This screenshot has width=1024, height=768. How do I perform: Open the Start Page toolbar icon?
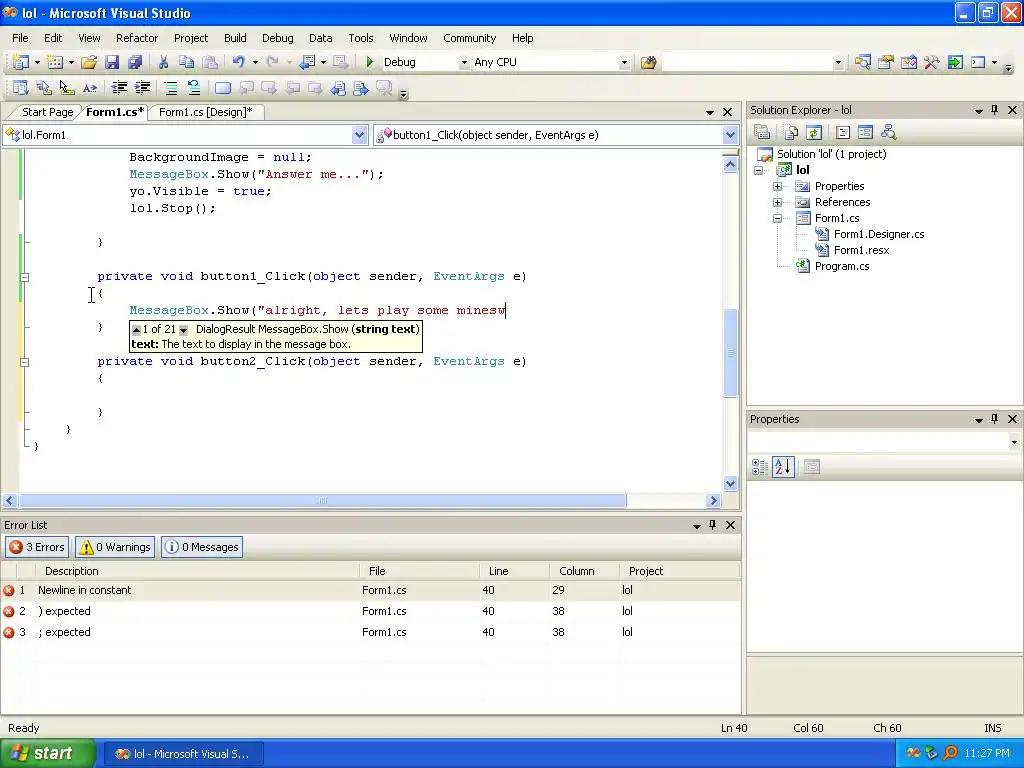(x=955, y=62)
